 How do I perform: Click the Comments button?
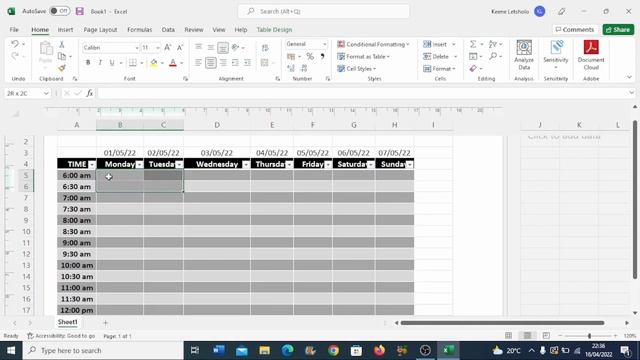[x=575, y=29]
